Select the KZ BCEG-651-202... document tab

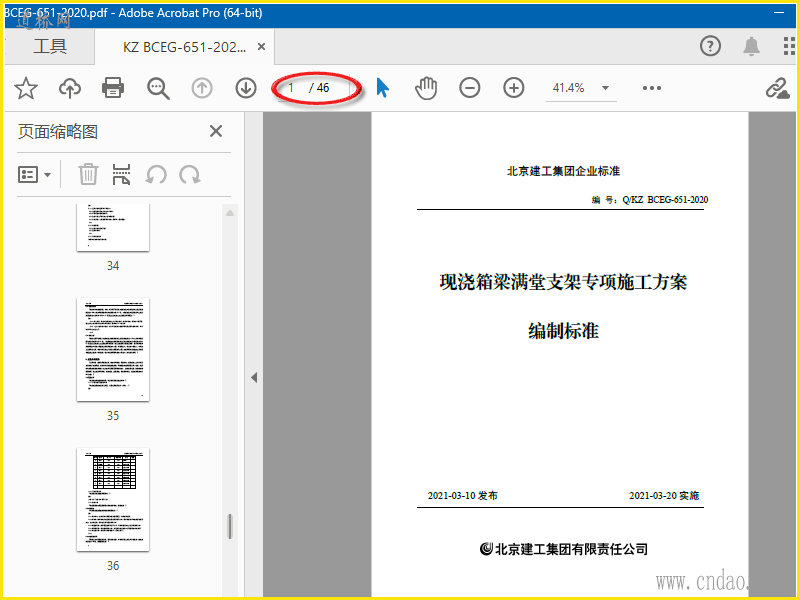click(x=184, y=47)
